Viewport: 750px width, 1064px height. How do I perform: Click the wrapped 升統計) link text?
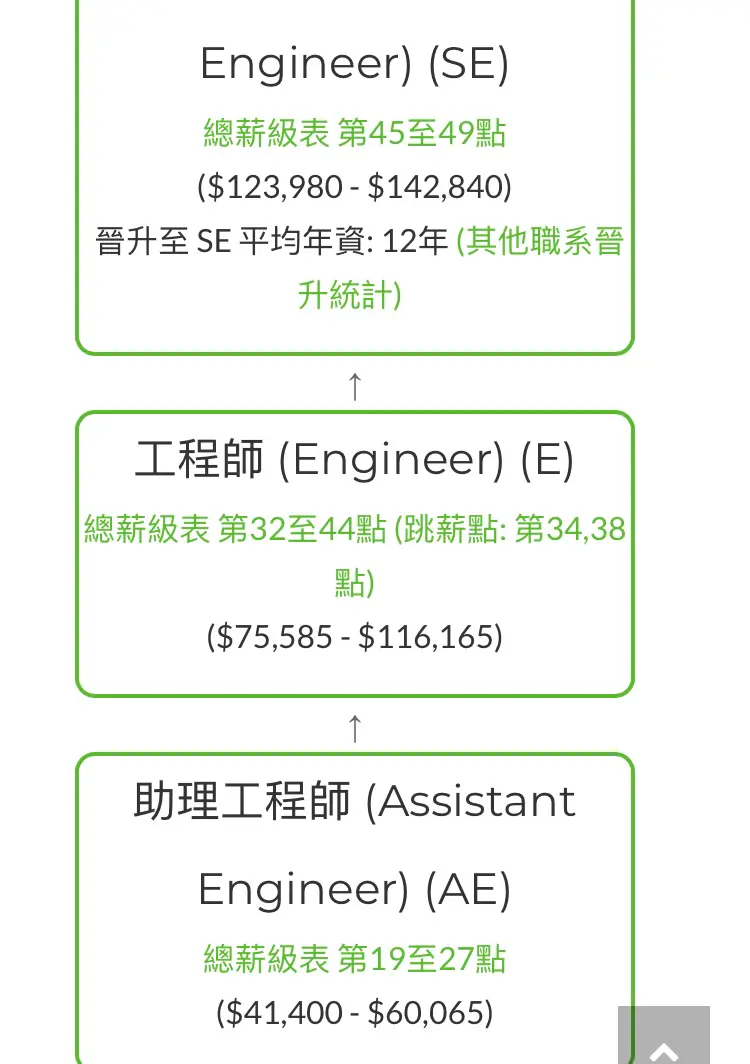350,296
